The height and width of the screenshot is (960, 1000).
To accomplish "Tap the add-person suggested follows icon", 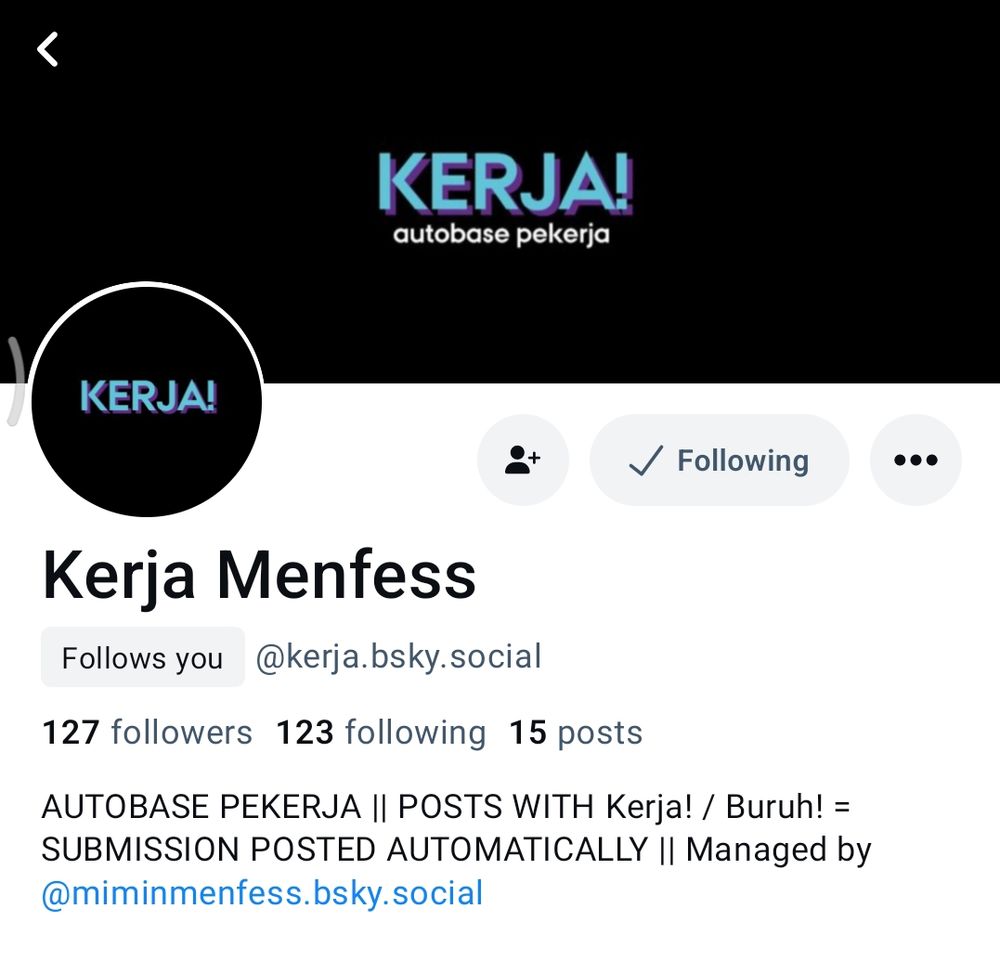I will [x=523, y=460].
